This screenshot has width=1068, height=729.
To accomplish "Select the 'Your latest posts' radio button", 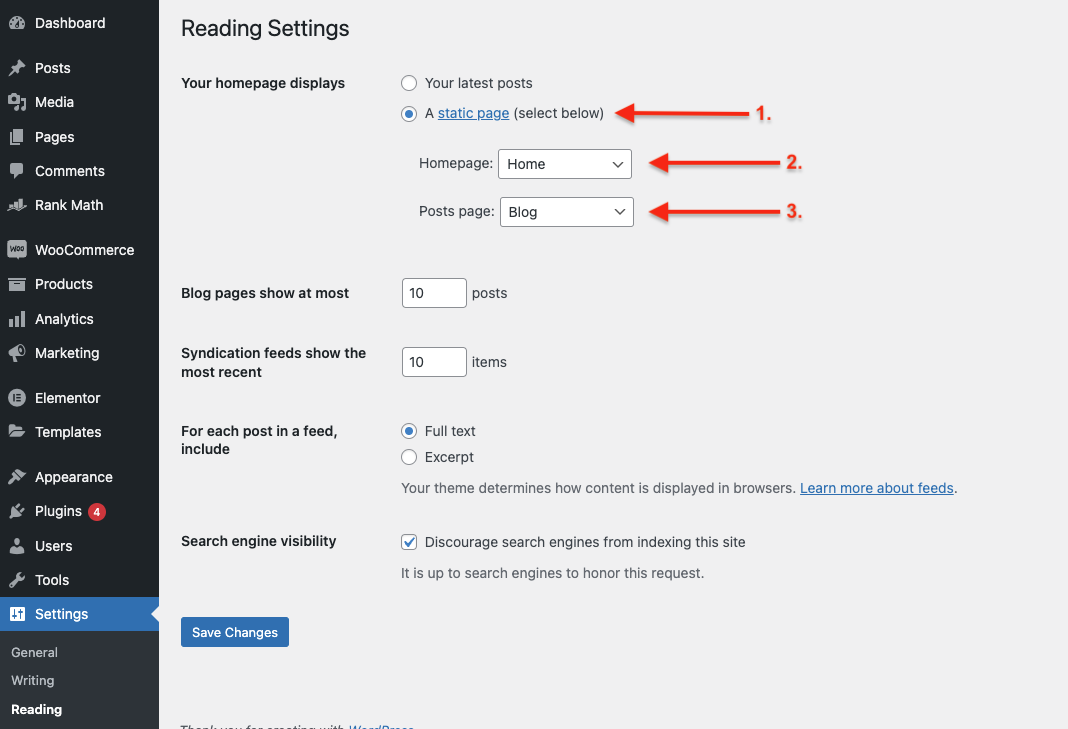I will tap(409, 83).
